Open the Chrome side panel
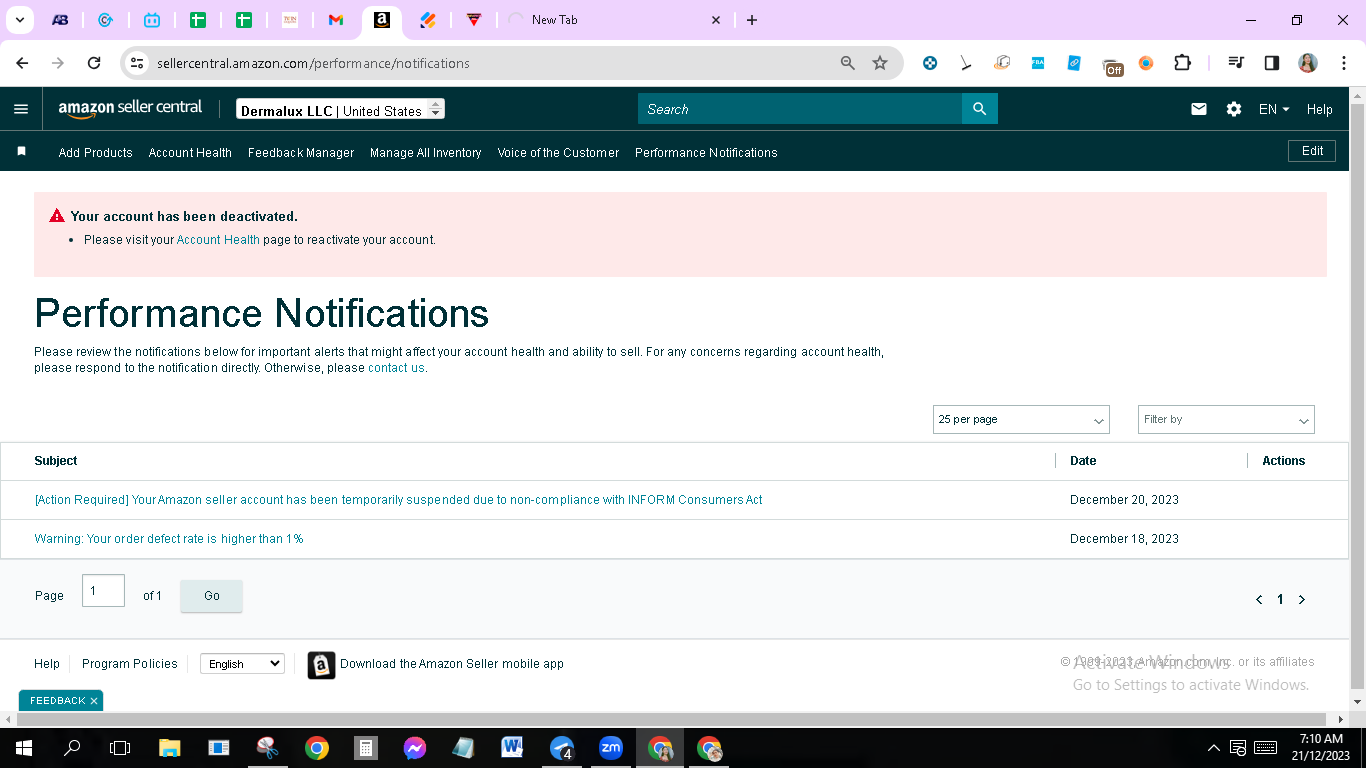The width and height of the screenshot is (1366, 768). coord(1272,63)
